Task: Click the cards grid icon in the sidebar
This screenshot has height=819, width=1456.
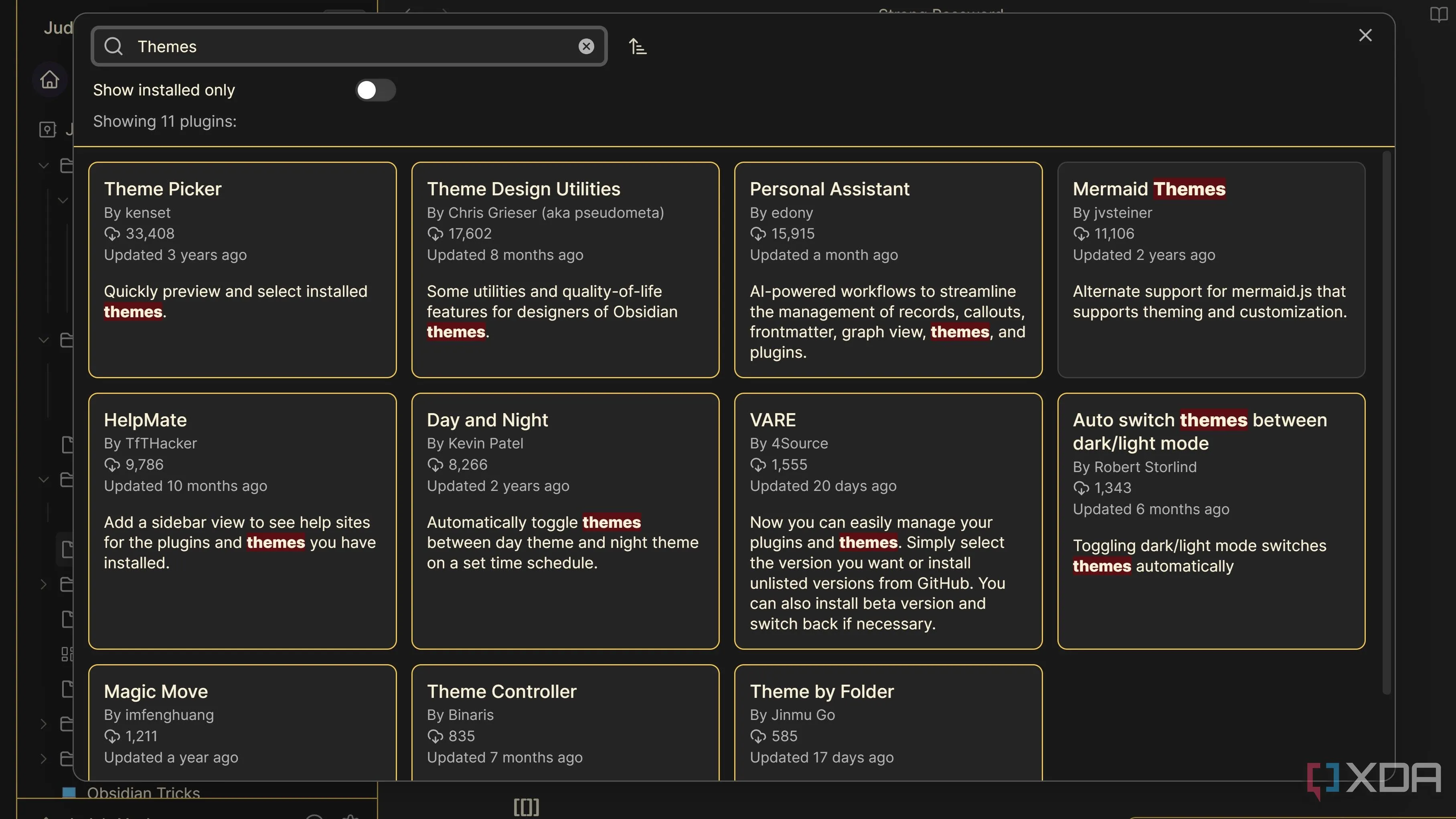Action: (67, 654)
